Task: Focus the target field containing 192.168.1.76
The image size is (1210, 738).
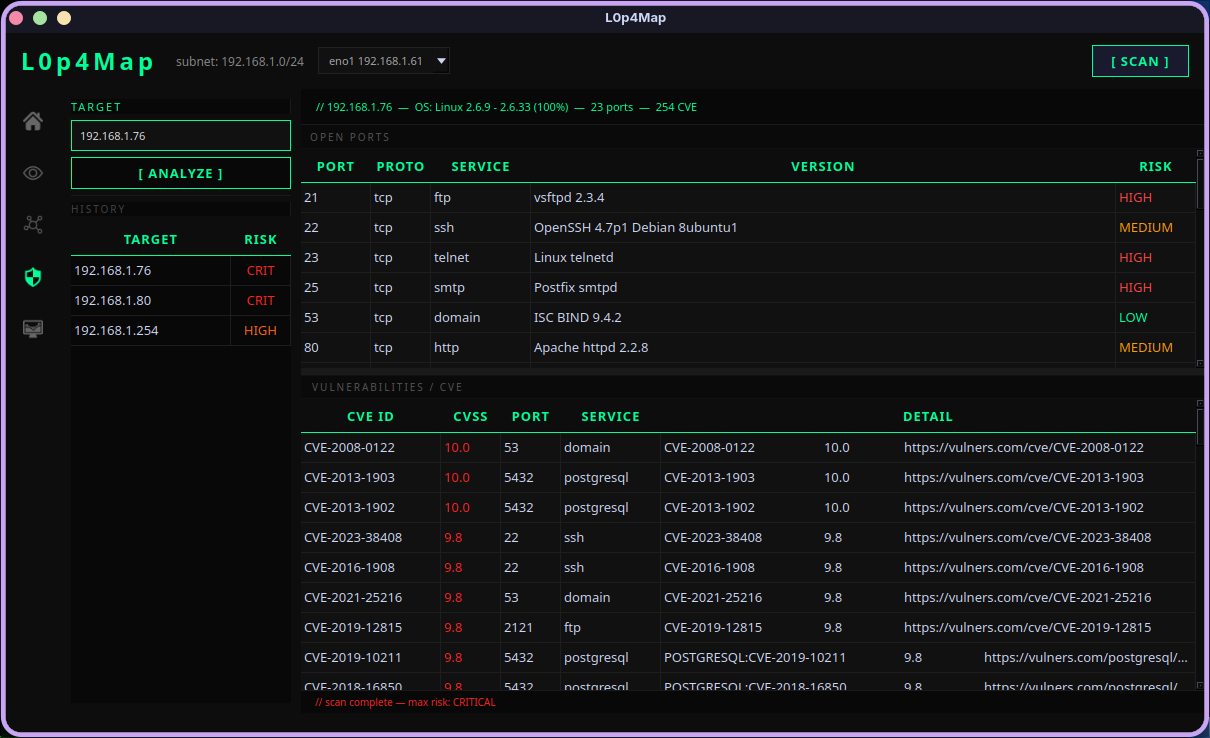Action: (181, 136)
